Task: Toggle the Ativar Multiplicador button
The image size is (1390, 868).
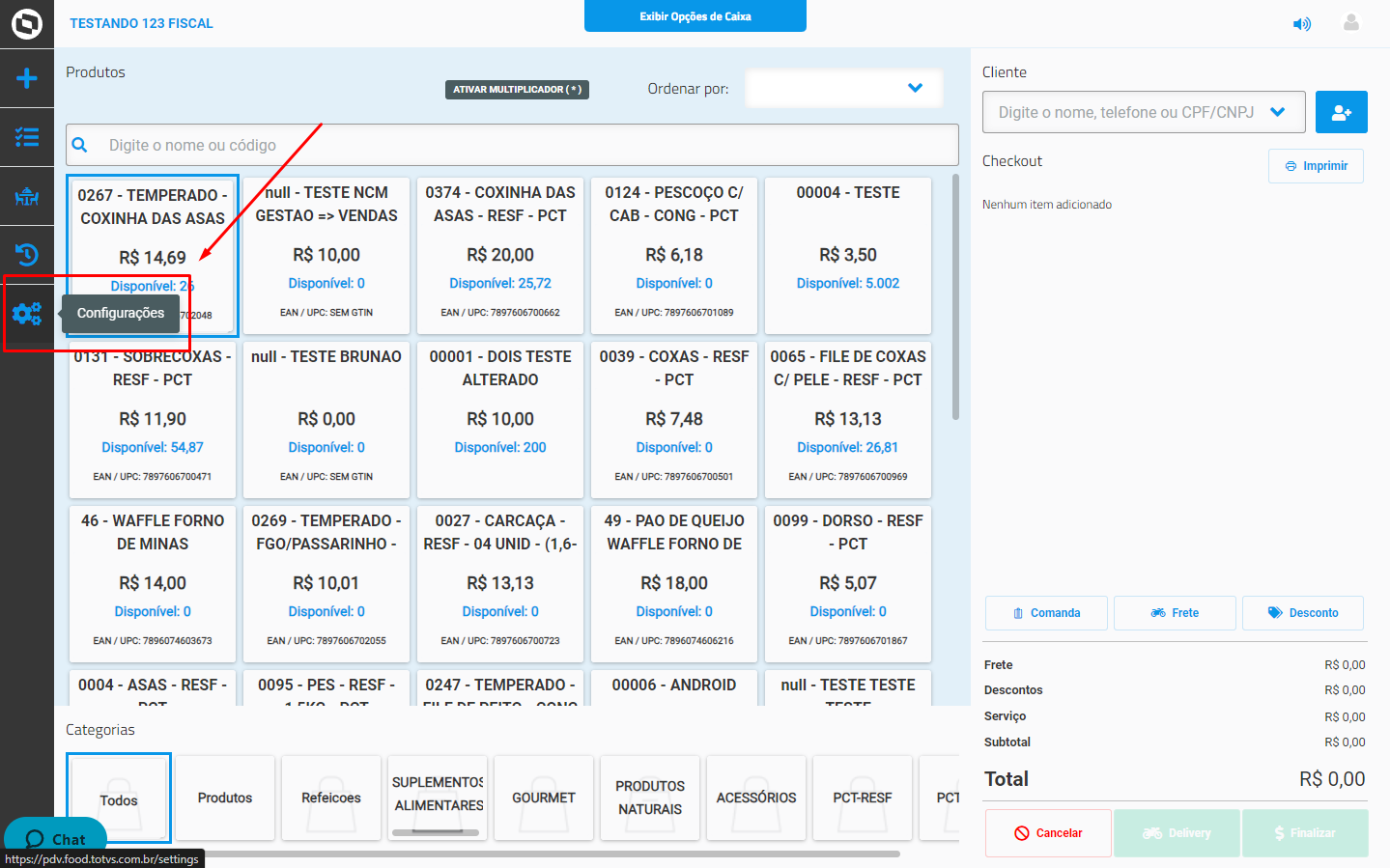Action: [517, 90]
